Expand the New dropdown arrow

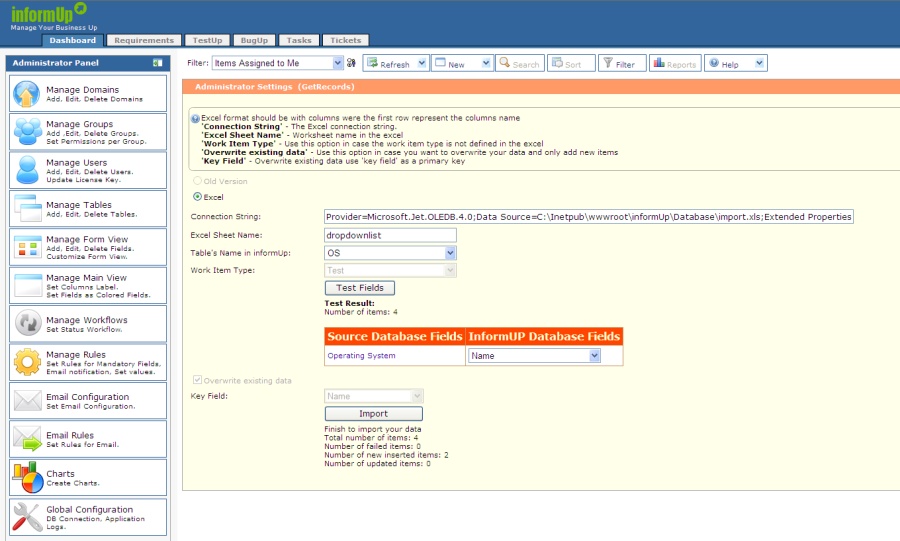point(486,63)
